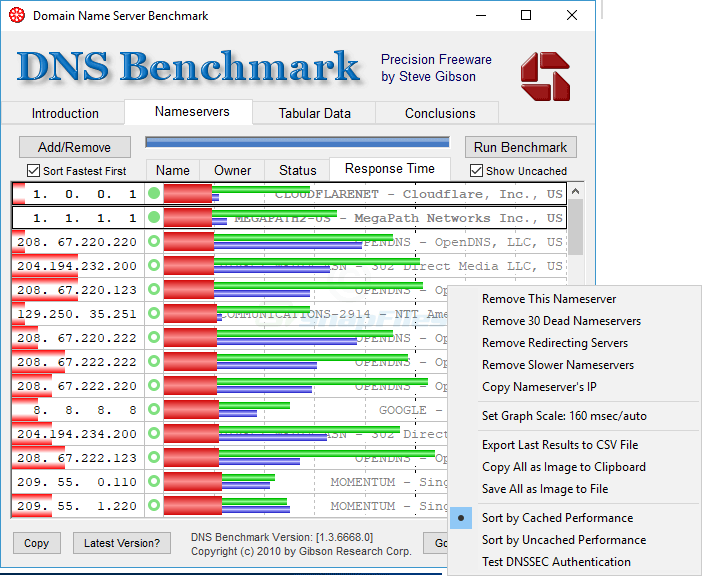Image resolution: width=702 pixels, height=576 pixels.
Task: Click the status circle for 1.1.1.1
Action: (154, 218)
